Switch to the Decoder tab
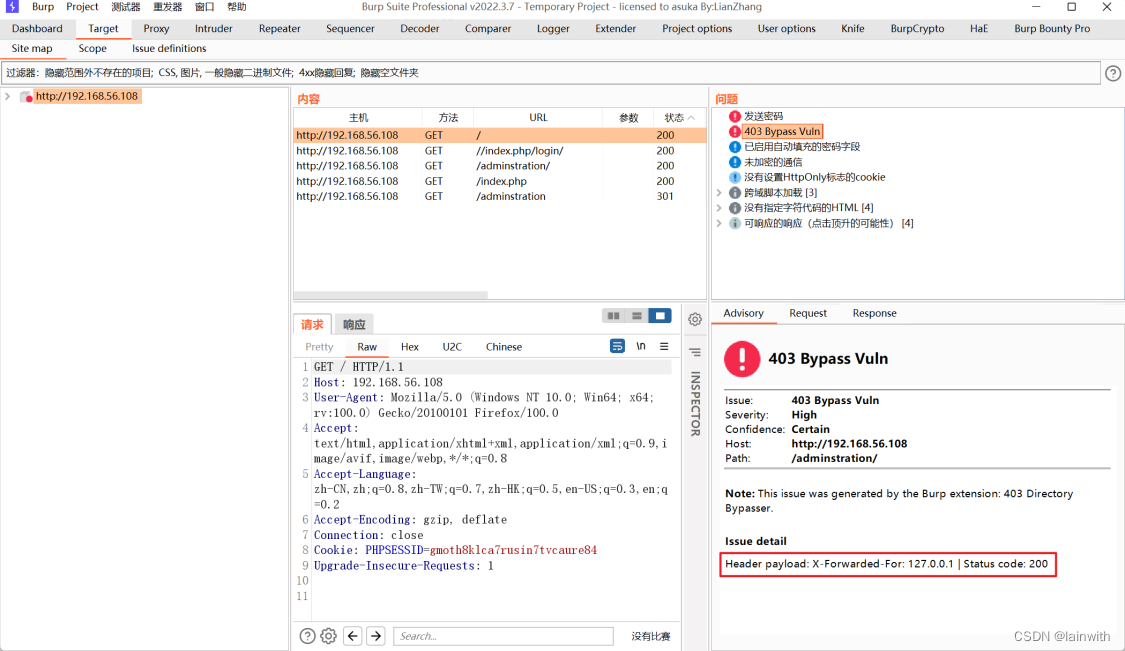 [420, 29]
